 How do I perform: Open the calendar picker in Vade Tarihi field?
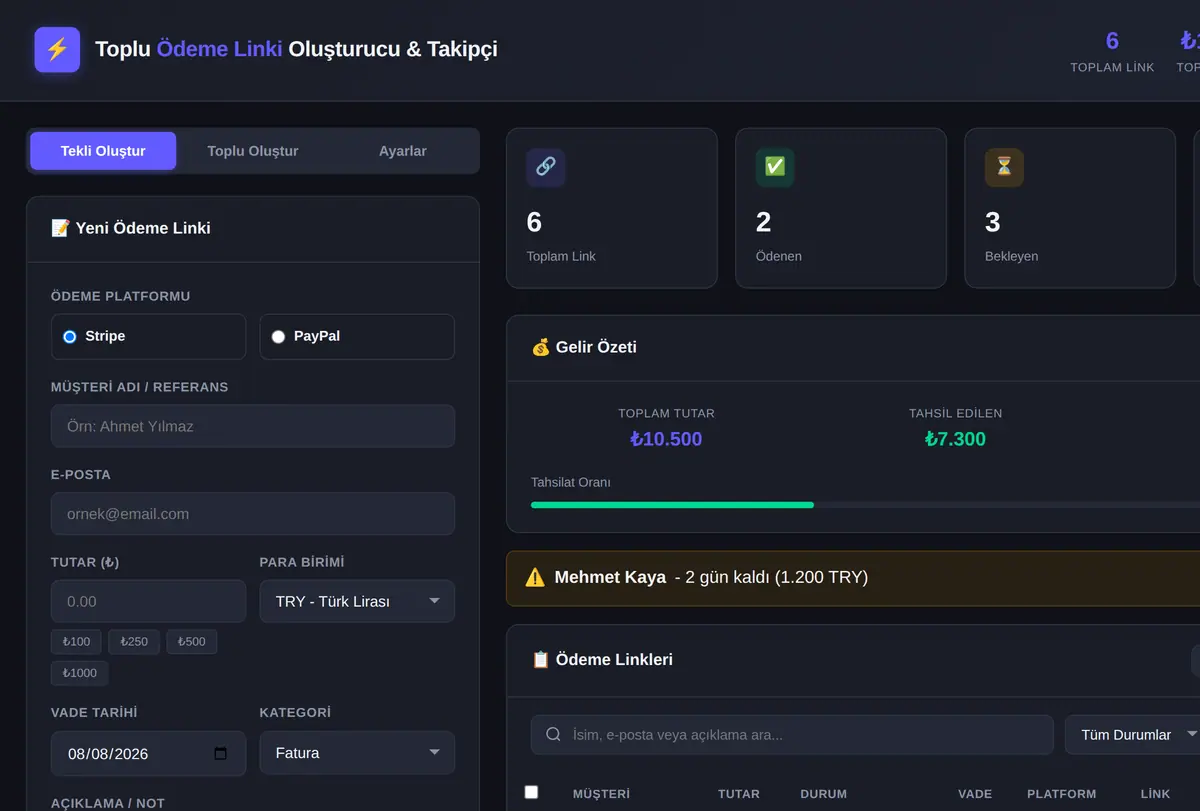[x=221, y=753]
